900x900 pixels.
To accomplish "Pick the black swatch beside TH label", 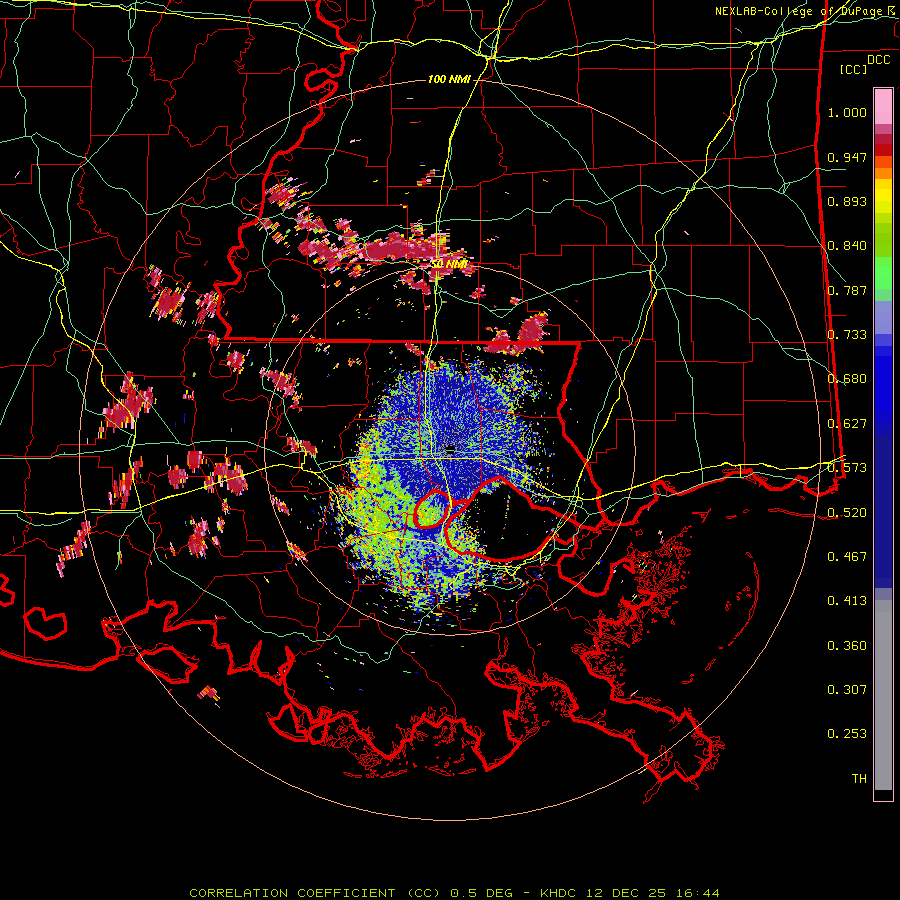I will point(883,795).
